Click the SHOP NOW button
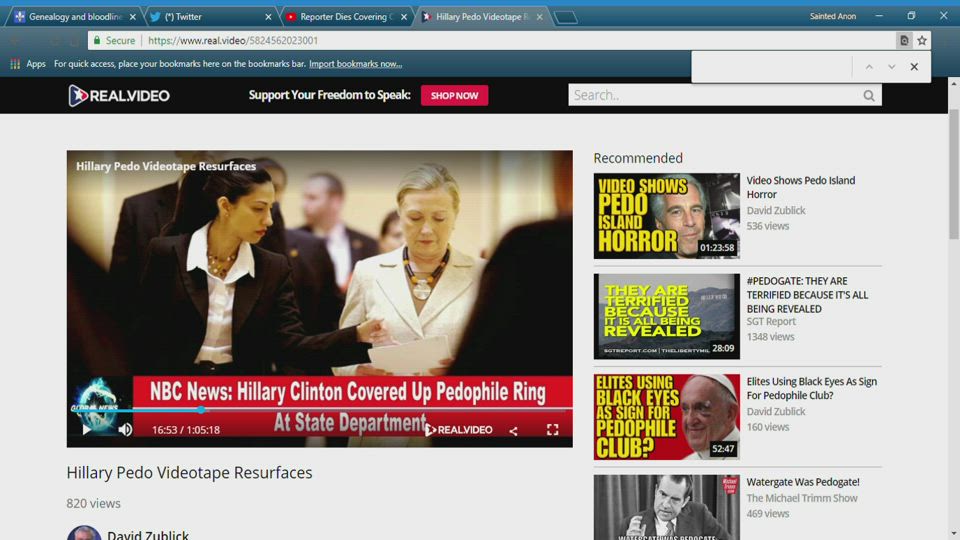Viewport: 960px width, 540px height. [454, 95]
